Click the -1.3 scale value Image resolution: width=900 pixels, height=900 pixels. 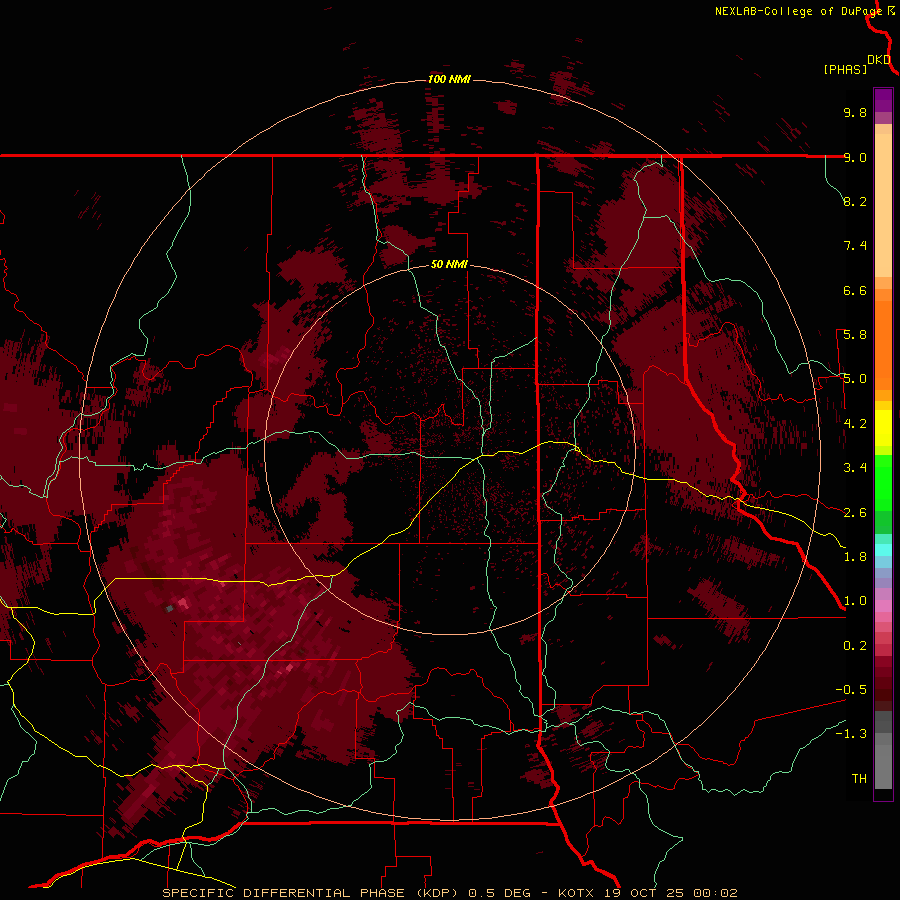pyautogui.click(x=851, y=734)
